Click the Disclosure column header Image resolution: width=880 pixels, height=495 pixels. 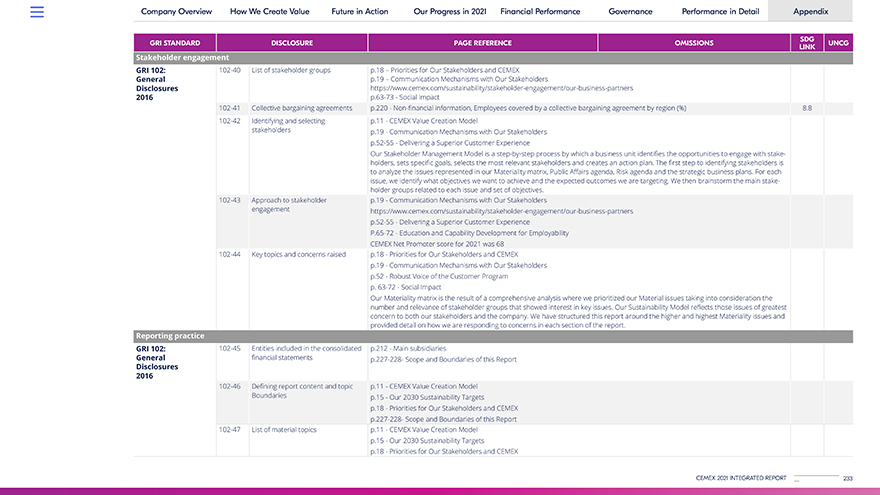(292, 43)
